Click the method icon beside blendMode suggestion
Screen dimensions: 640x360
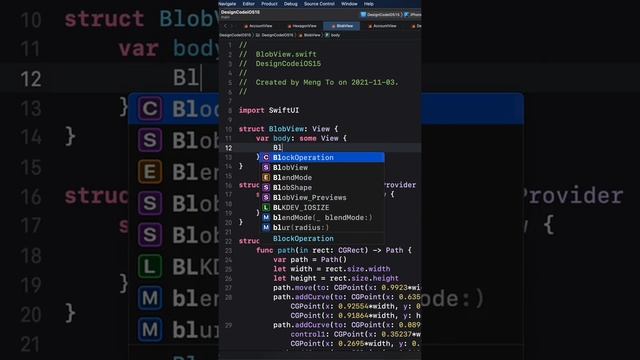(x=266, y=218)
